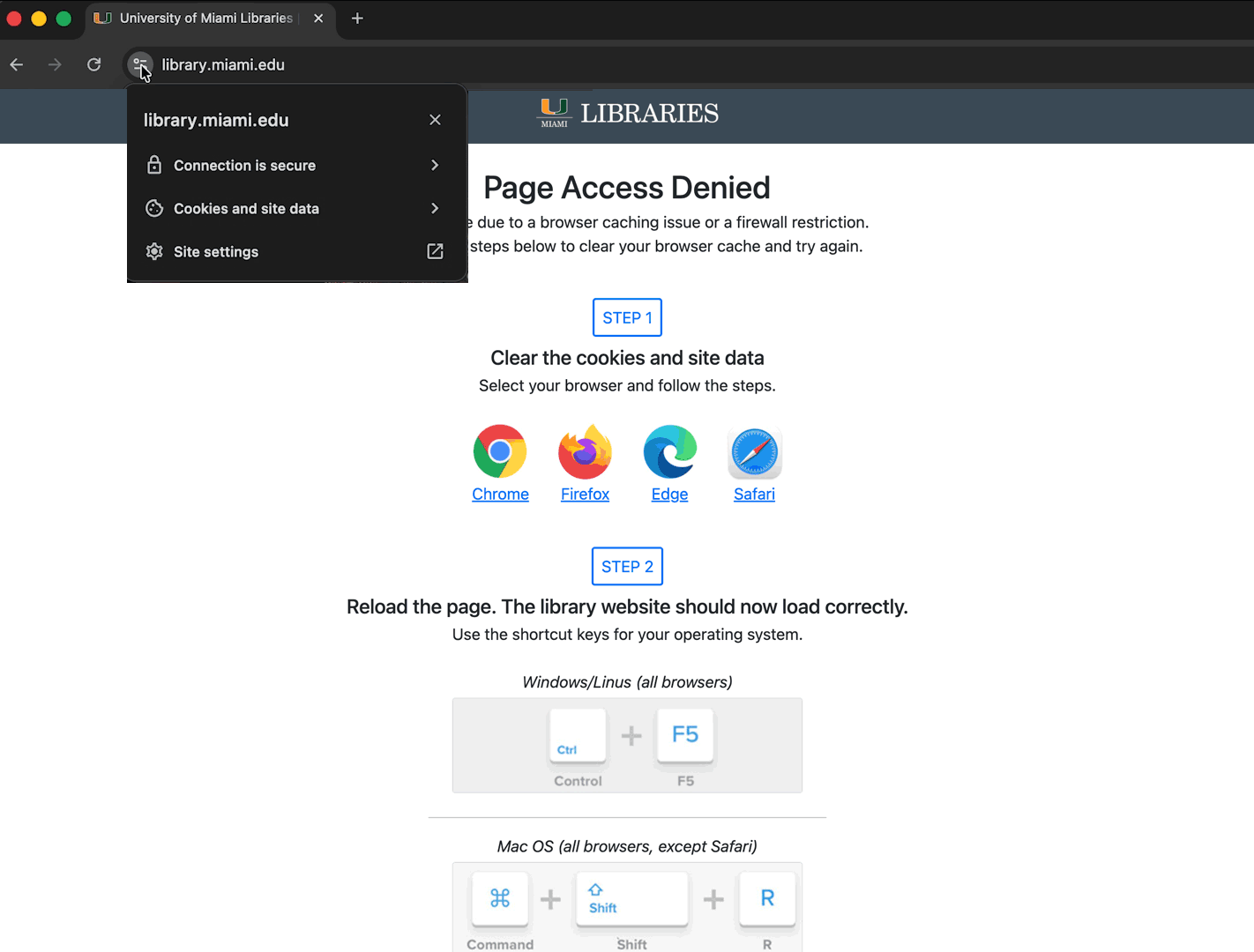Click the R key image

[767, 899]
